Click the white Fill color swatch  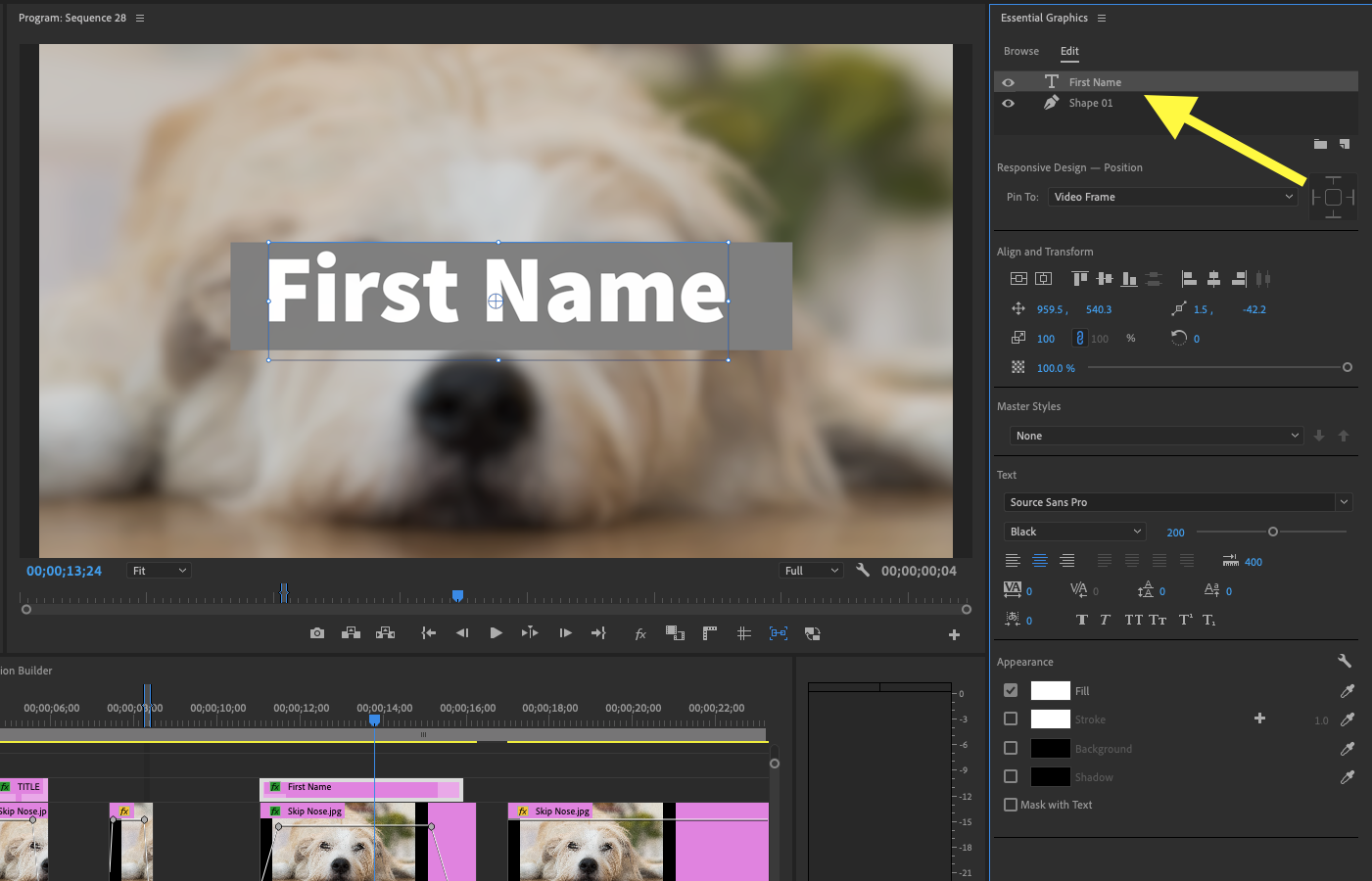point(1050,691)
